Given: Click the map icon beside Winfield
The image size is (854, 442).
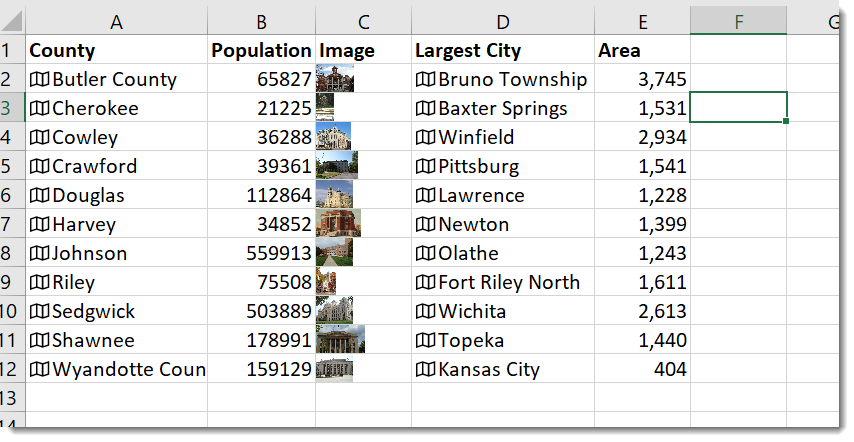Looking at the screenshot, I should click(x=425, y=137).
